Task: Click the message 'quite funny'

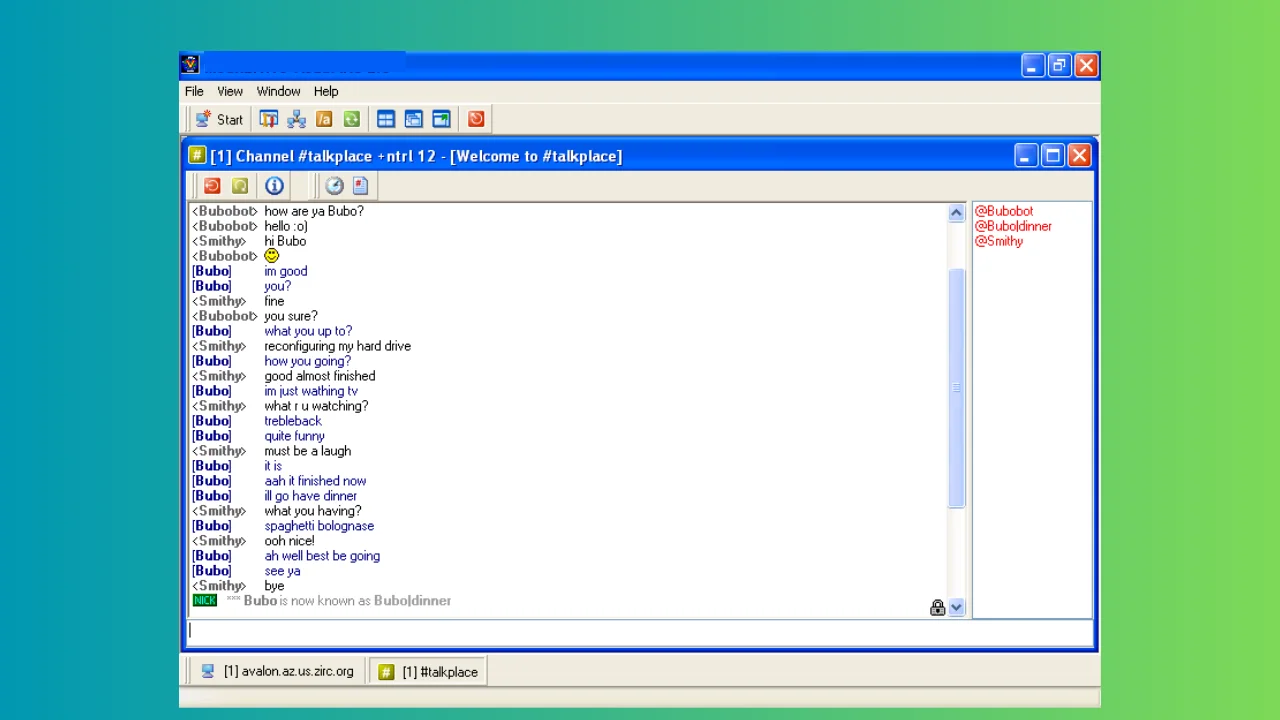Action: click(x=294, y=436)
